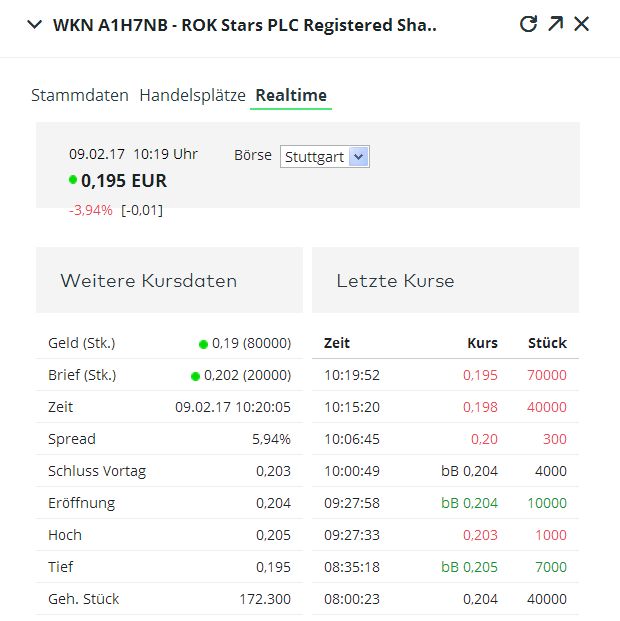Click the green indicator next to Brief price

195,376
